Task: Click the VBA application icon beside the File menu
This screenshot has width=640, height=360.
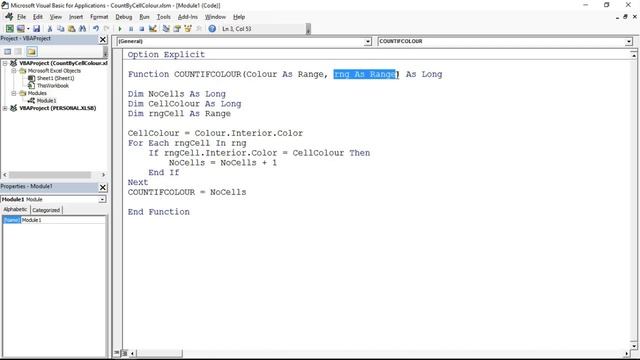Action: click(x=9, y=17)
